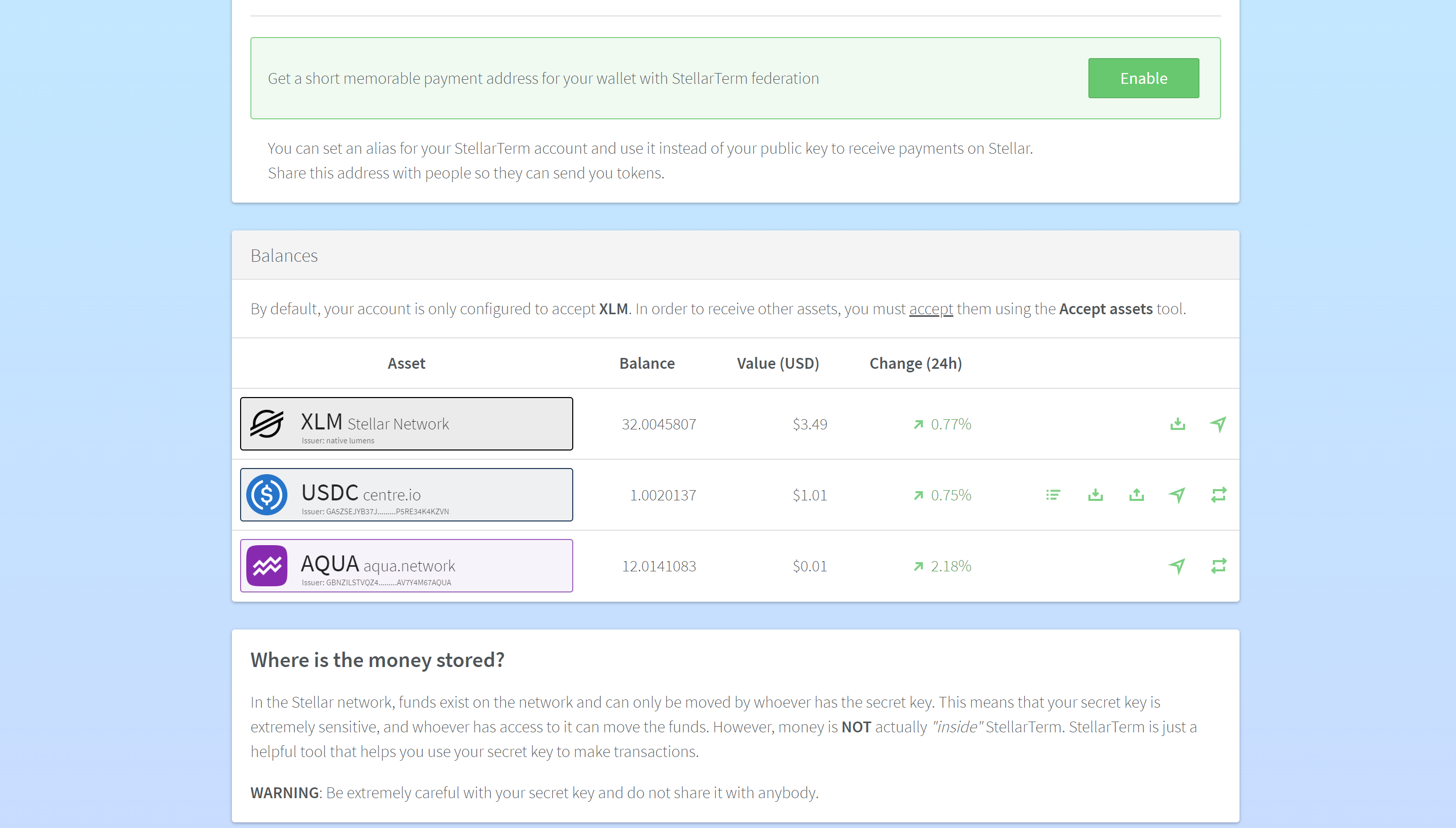This screenshot has width=1456, height=828.
Task: Click the Value (USD) column header
Action: 777,364
